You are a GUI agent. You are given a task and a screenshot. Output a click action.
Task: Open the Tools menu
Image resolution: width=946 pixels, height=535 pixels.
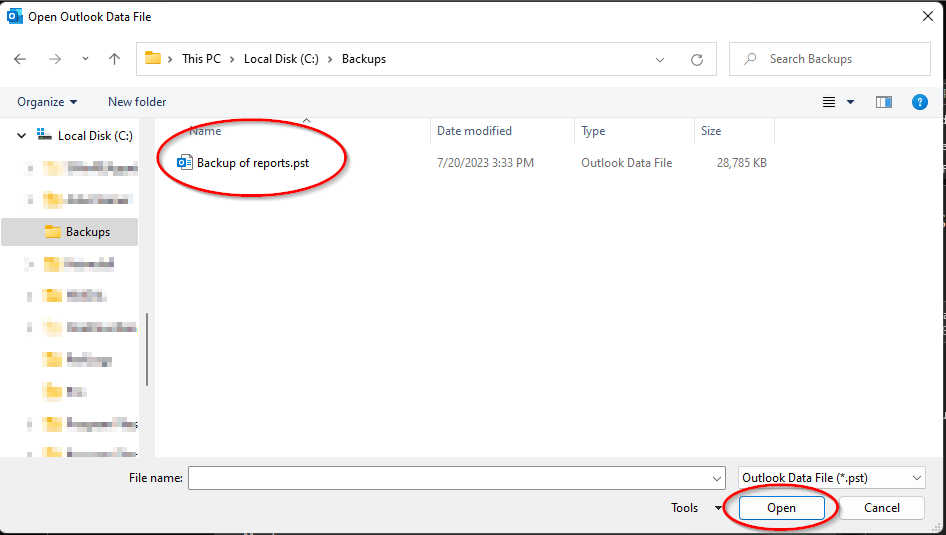click(696, 508)
